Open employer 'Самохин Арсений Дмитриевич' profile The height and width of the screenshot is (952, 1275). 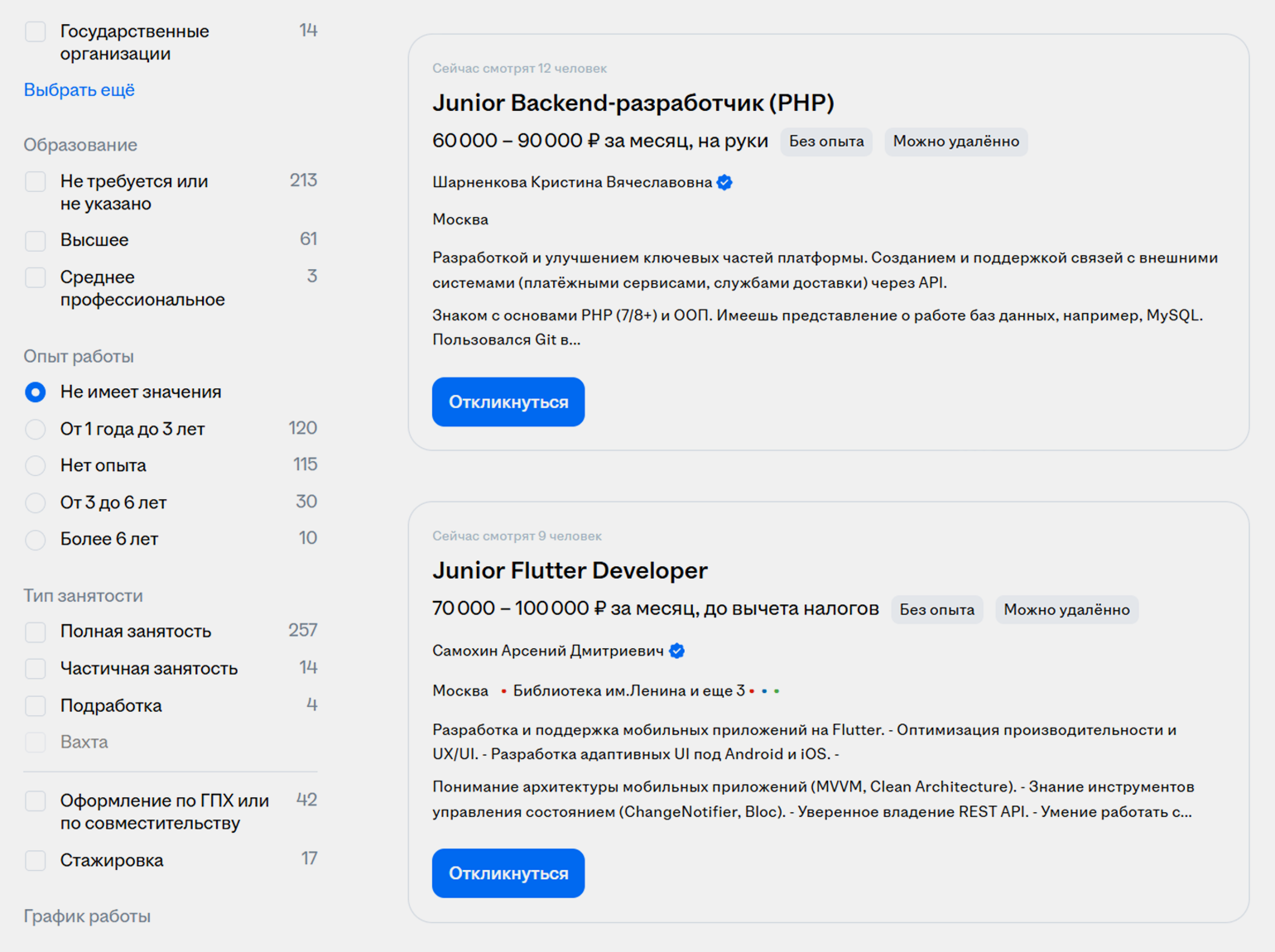click(x=547, y=651)
